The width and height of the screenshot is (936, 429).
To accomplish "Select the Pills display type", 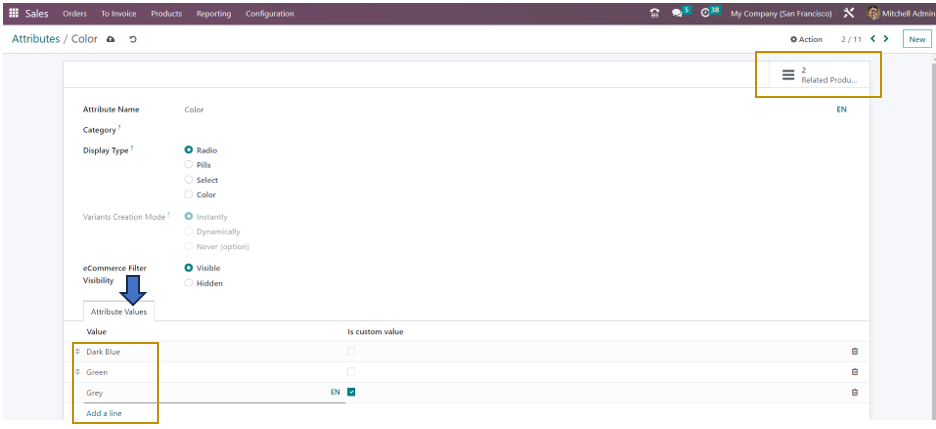I will tap(189, 165).
